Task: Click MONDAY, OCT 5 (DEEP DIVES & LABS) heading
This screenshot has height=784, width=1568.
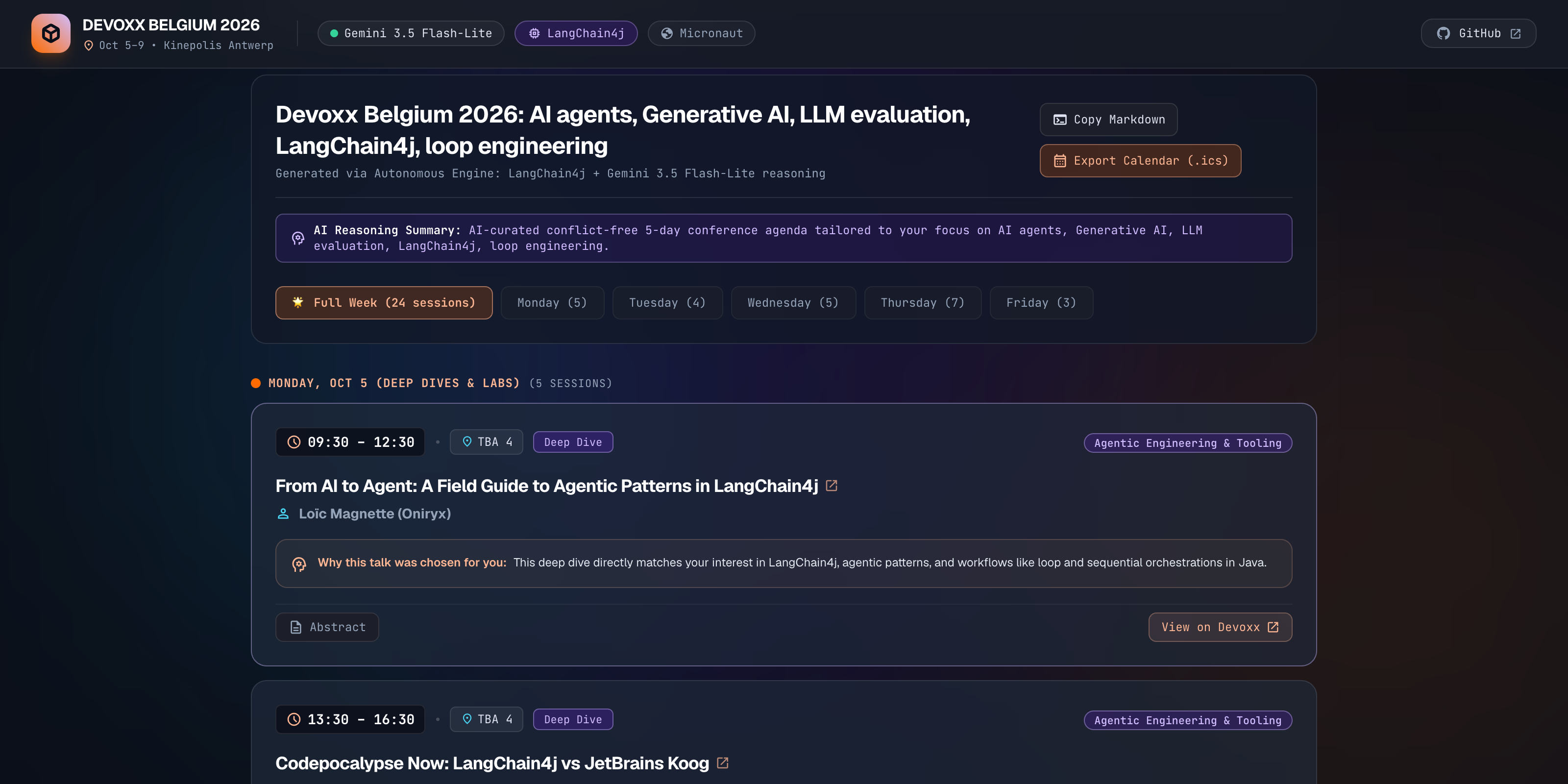Action: click(x=394, y=384)
